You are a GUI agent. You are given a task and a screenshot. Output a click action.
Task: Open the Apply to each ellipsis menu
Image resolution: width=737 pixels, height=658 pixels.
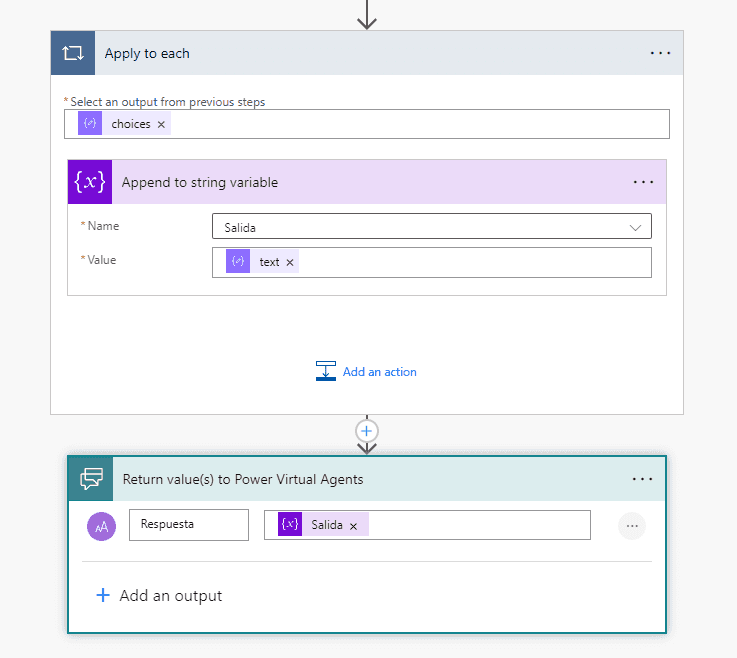(x=660, y=53)
